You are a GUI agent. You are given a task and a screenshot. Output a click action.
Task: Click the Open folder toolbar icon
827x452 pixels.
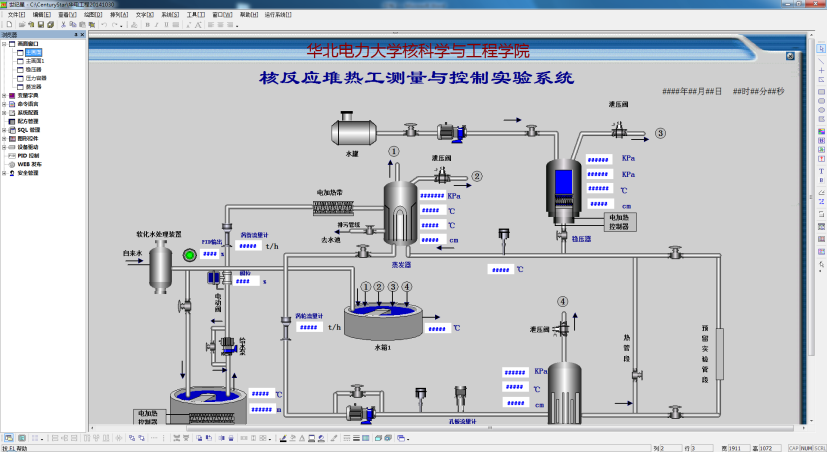pos(22,24)
